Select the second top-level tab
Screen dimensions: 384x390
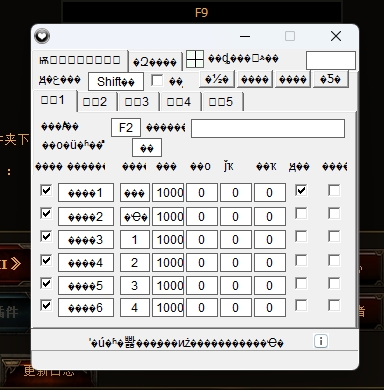pos(155,62)
